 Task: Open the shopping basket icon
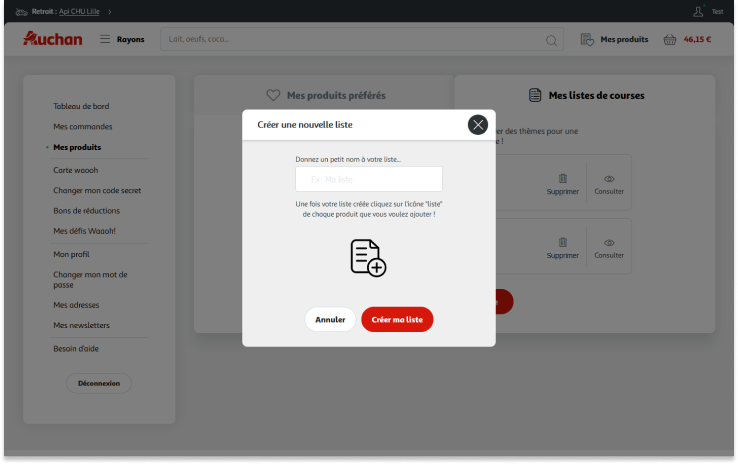670,40
